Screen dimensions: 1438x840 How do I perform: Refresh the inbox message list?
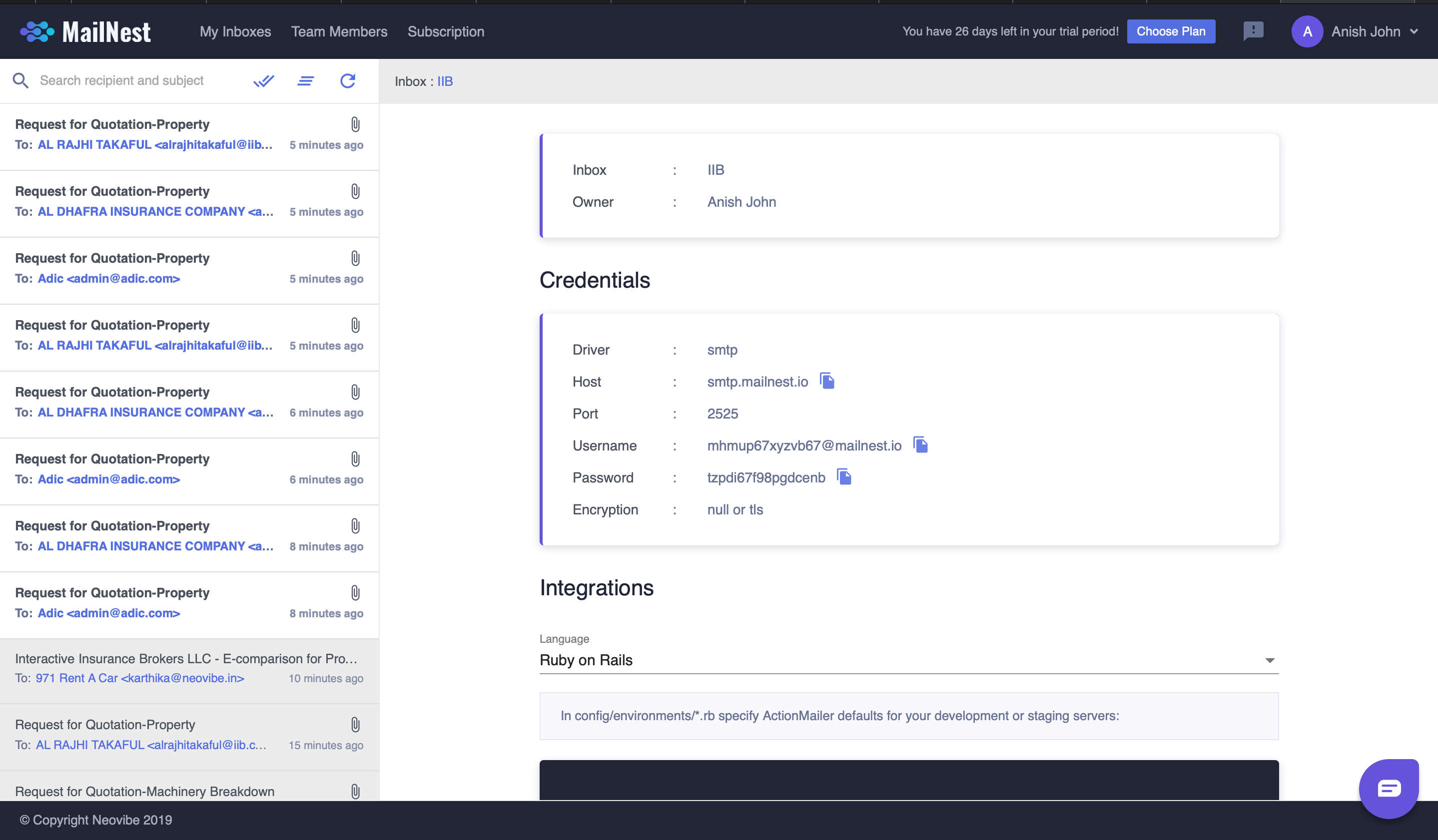point(348,81)
